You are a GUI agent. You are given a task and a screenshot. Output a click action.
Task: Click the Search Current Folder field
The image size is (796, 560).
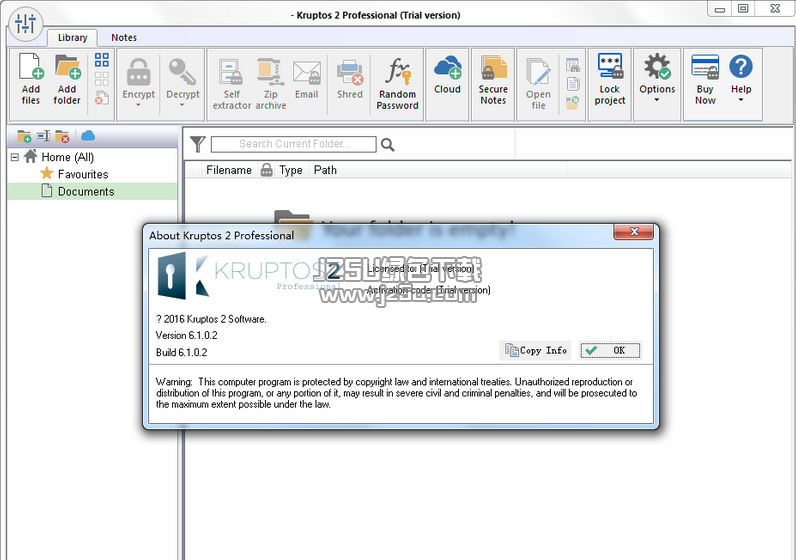click(294, 144)
